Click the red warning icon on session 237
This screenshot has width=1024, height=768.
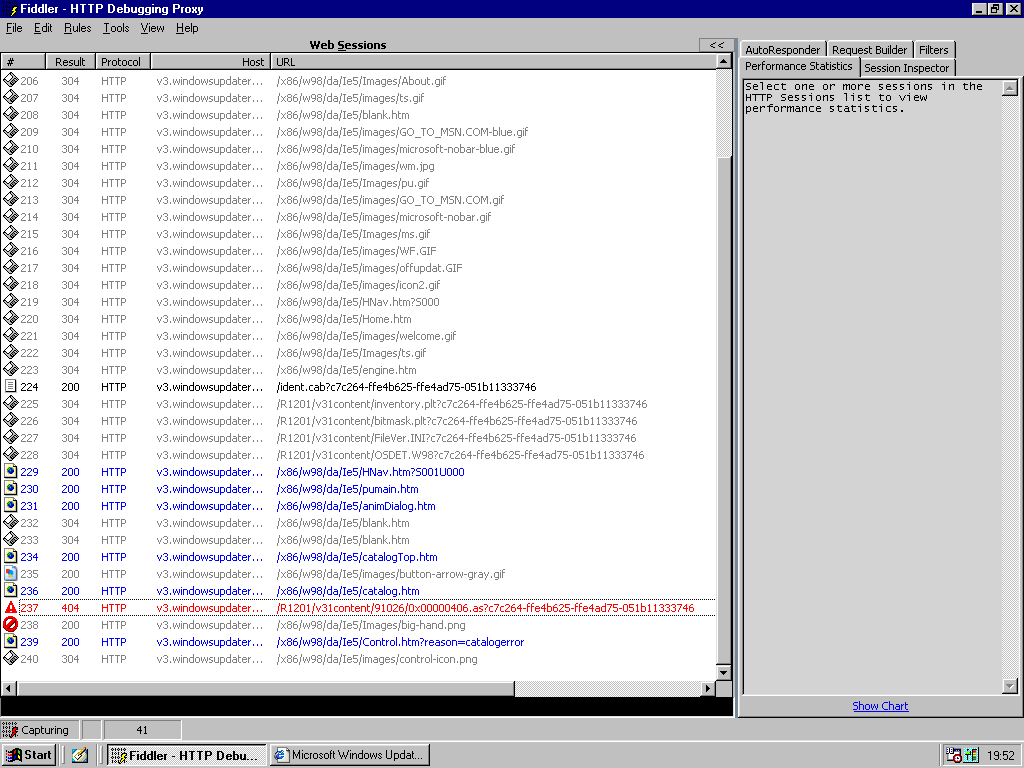[10, 607]
